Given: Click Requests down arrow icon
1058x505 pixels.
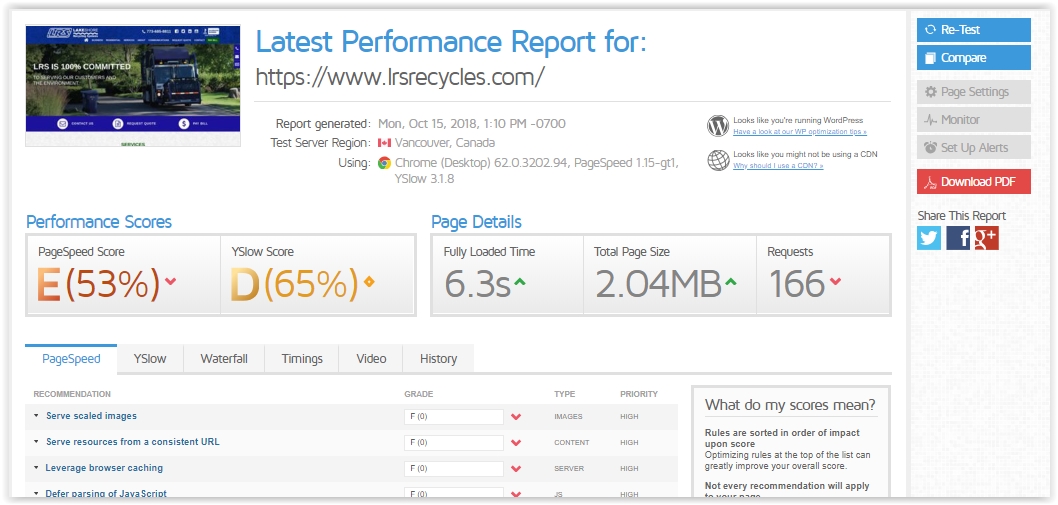Looking at the screenshot, I should [x=835, y=282].
